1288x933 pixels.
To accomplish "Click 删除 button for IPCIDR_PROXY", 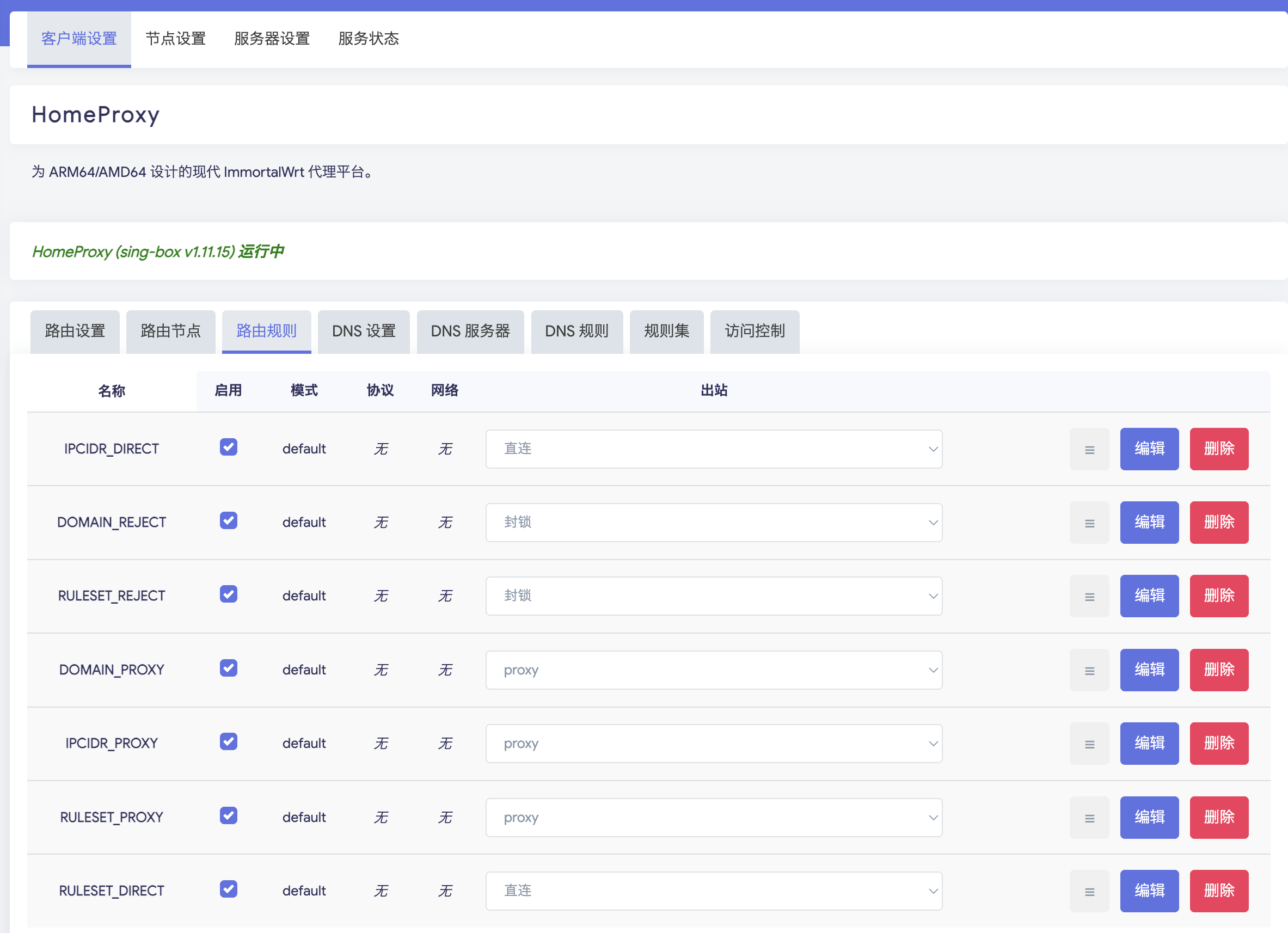I will click(x=1219, y=744).
